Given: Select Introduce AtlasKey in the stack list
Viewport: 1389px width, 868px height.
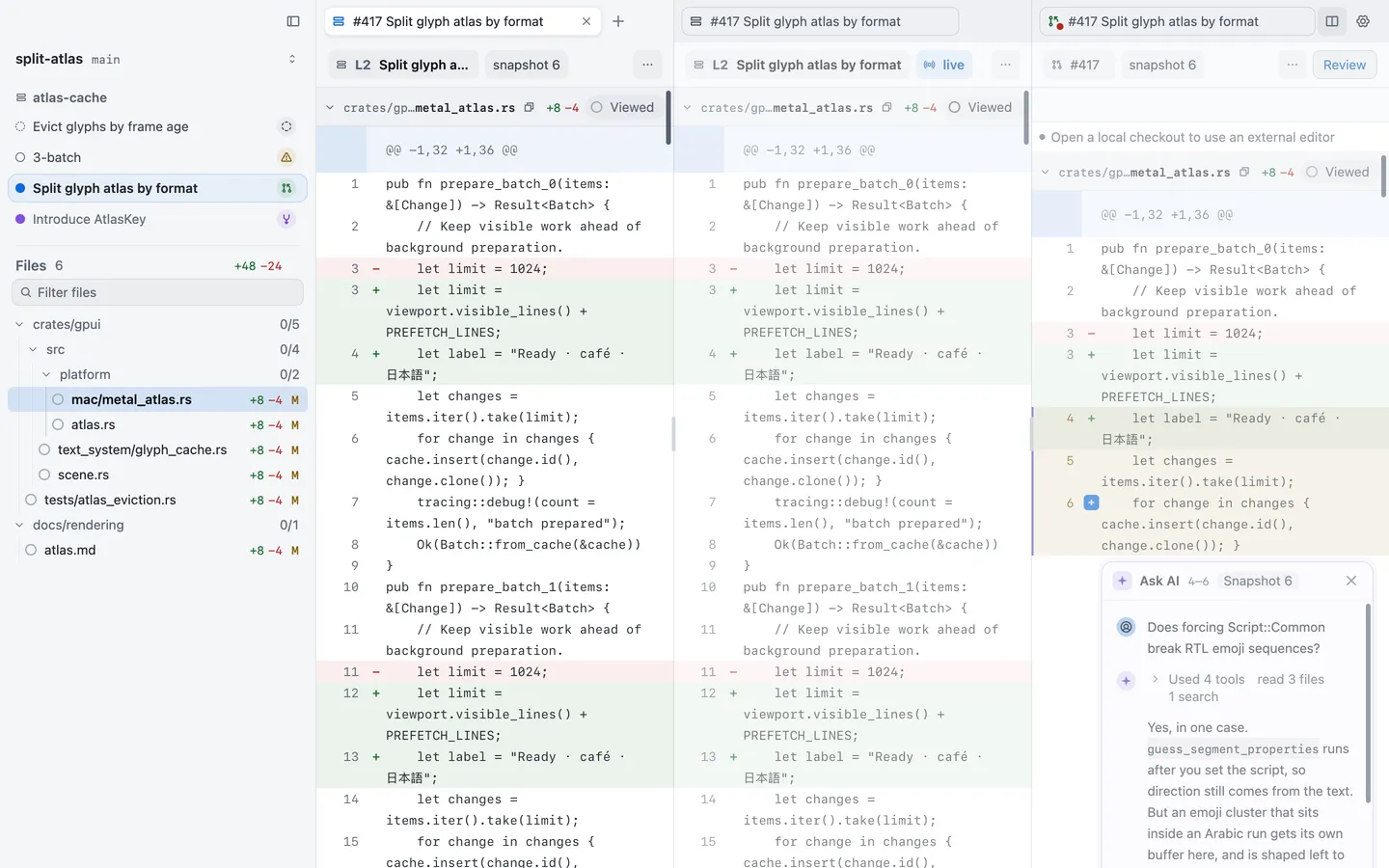Looking at the screenshot, I should coord(157,219).
